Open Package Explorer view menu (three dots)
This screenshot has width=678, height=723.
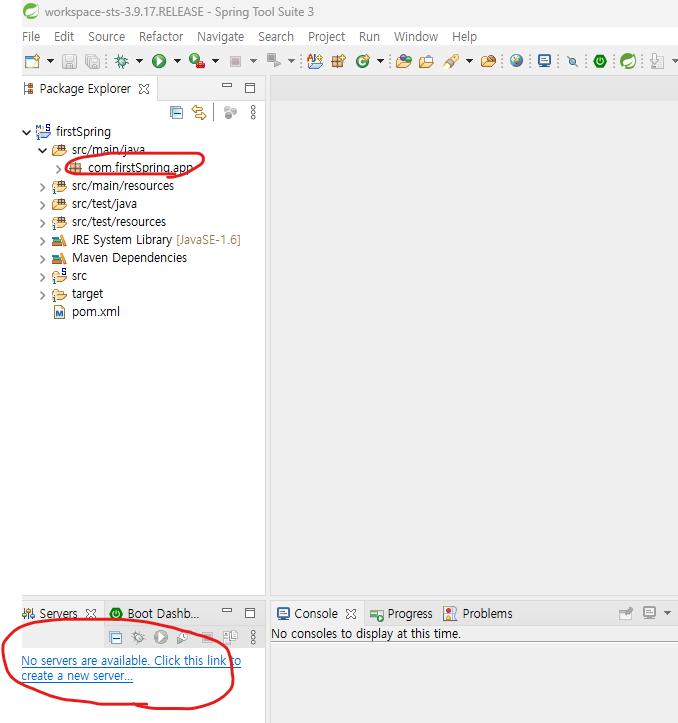253,113
